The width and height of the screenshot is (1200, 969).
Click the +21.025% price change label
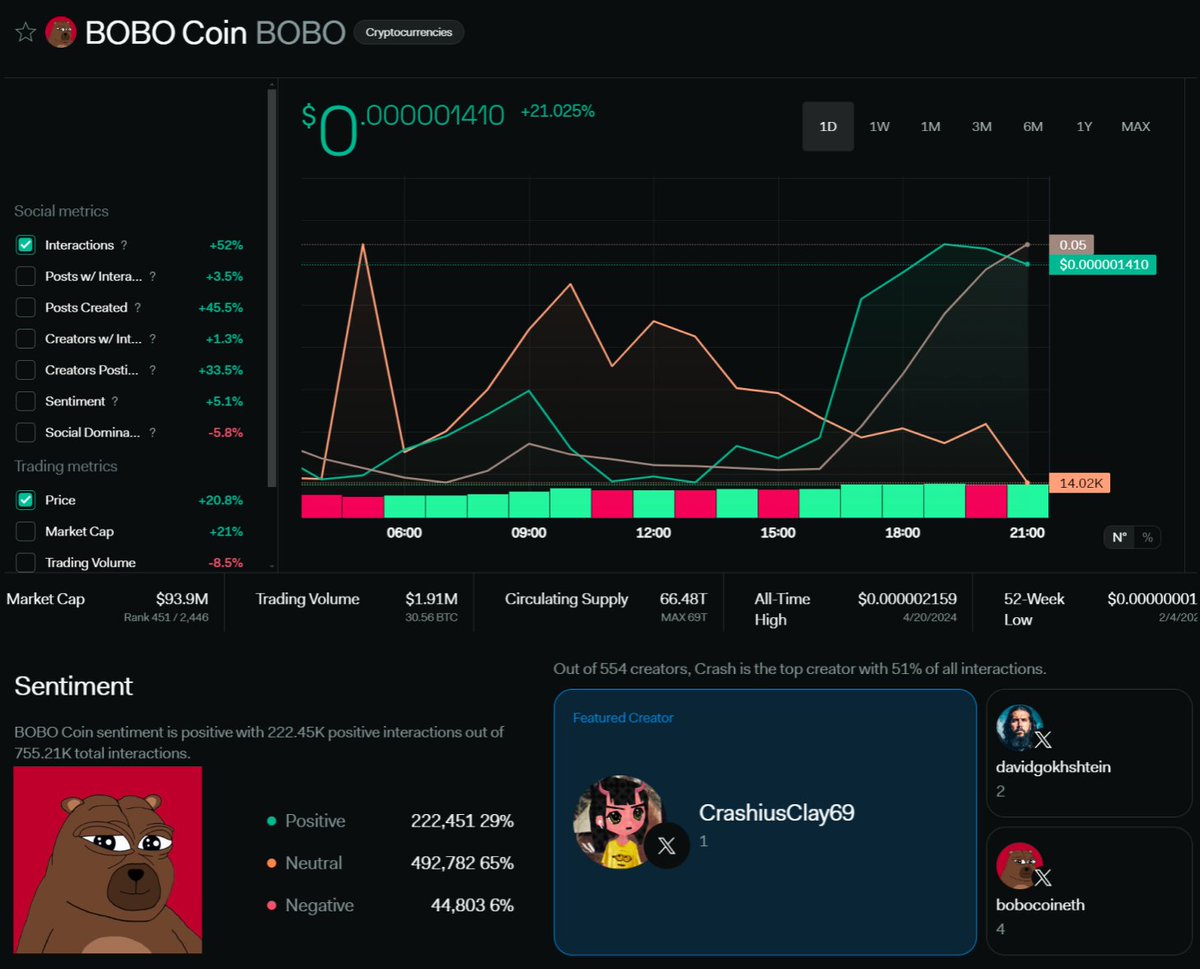tap(558, 111)
